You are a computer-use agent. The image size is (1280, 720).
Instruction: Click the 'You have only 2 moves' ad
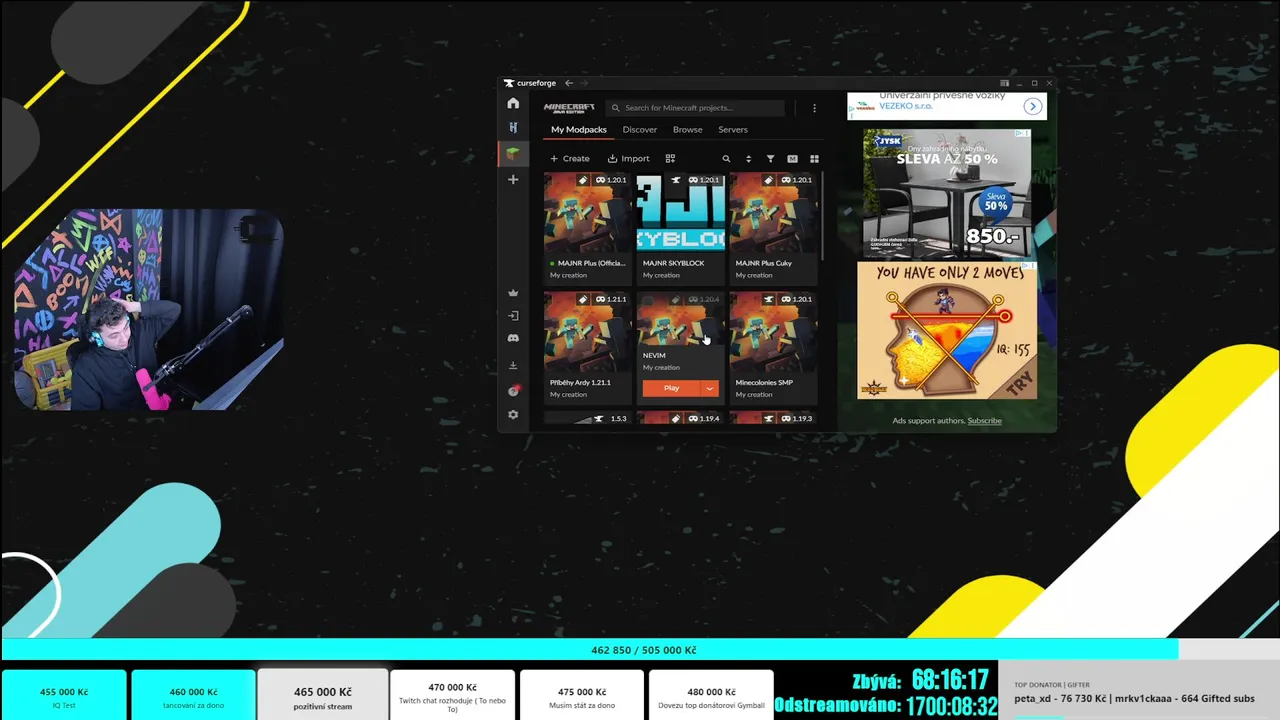pos(947,331)
